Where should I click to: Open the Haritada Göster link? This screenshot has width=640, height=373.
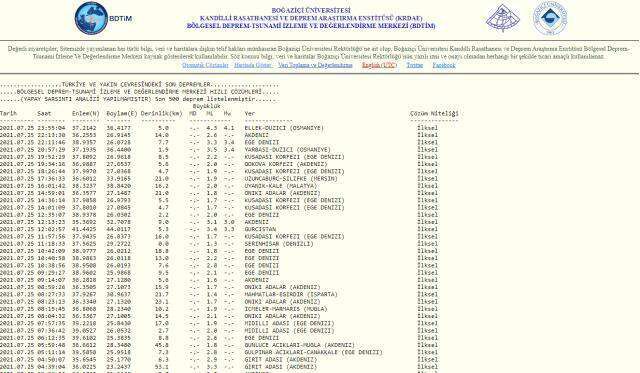[253, 65]
